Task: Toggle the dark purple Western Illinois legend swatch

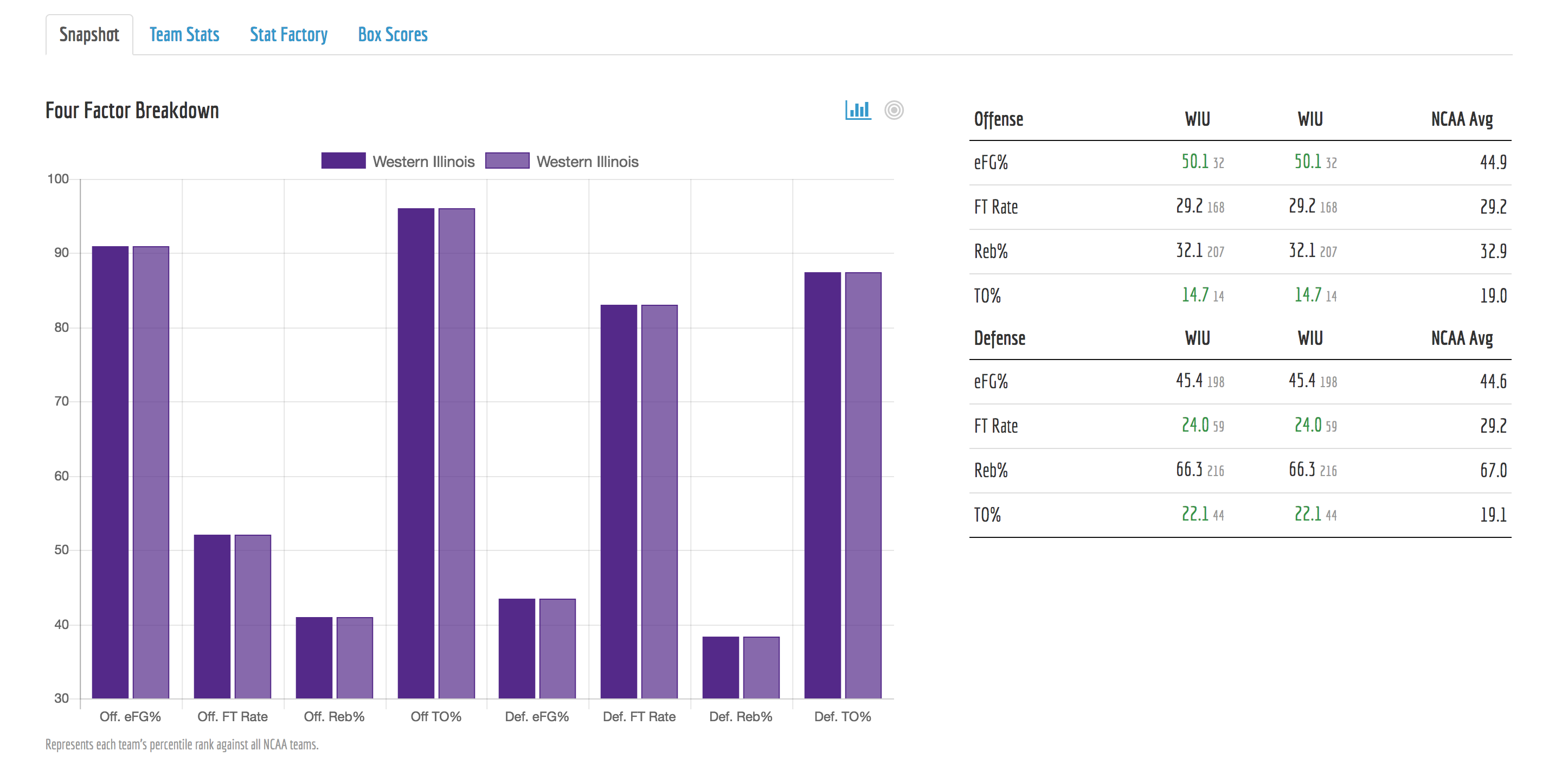Action: pos(343,161)
